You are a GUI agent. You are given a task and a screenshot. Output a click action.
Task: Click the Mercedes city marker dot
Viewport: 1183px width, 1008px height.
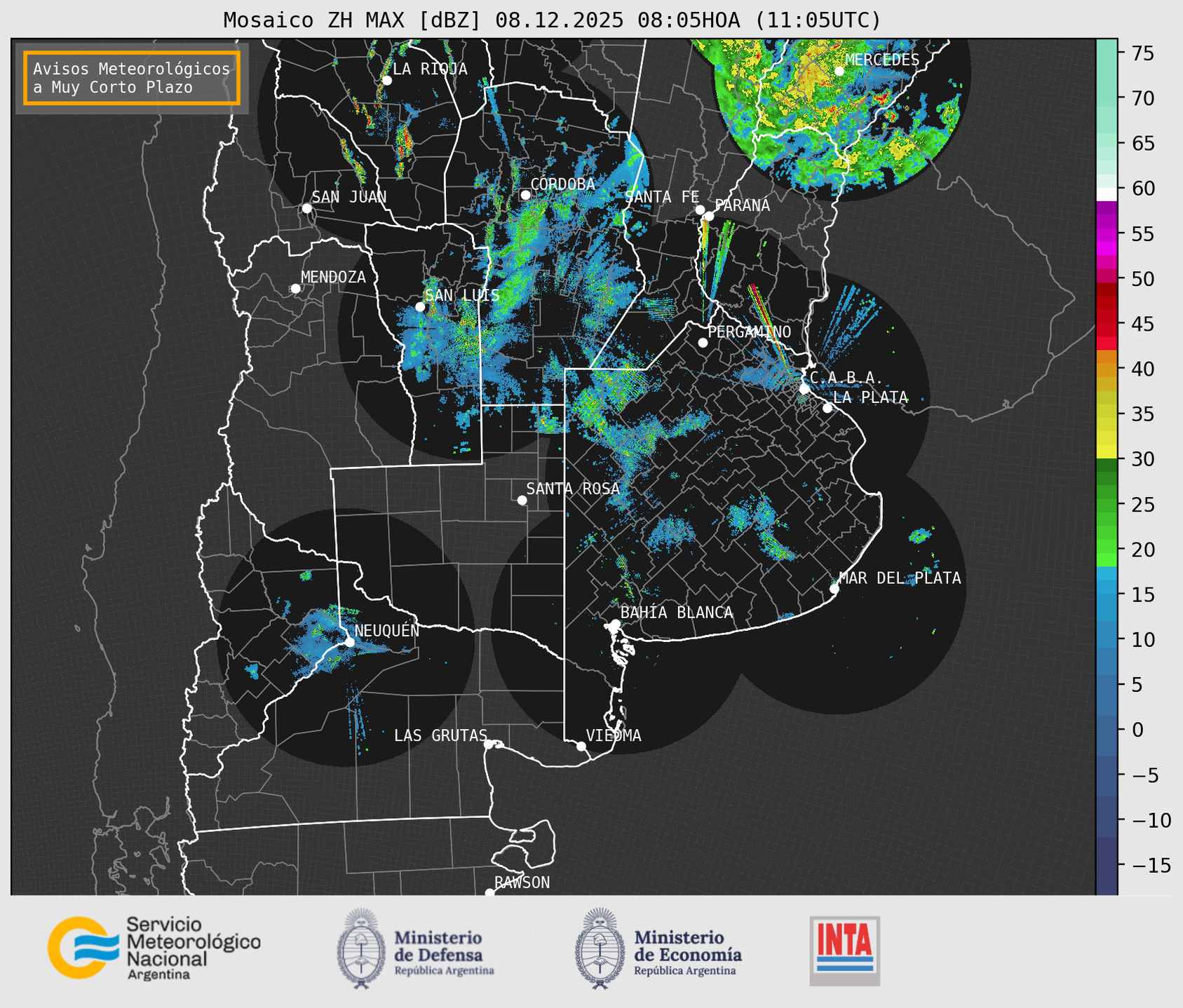tap(839, 71)
